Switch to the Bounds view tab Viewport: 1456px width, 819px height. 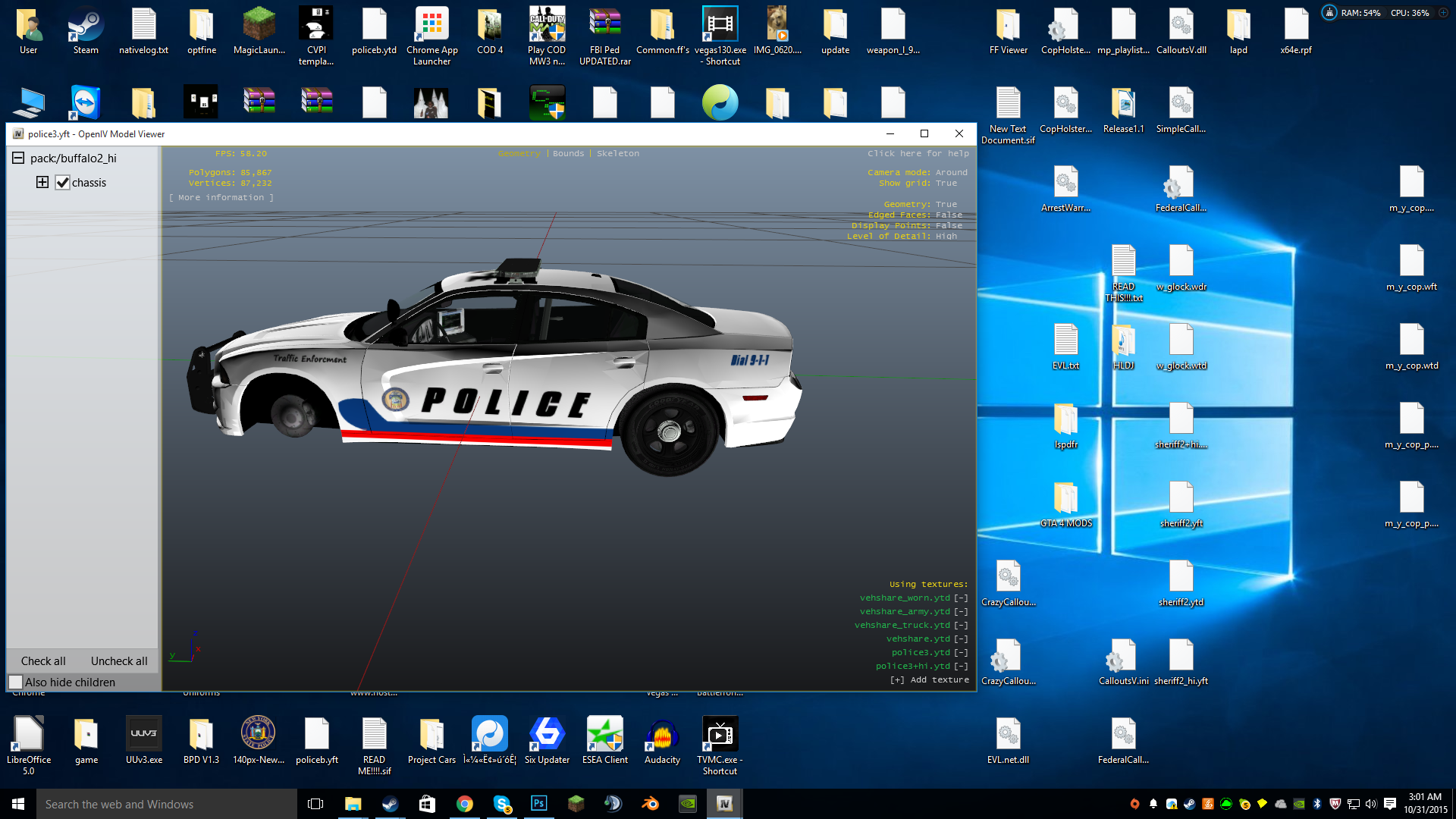pyautogui.click(x=568, y=153)
